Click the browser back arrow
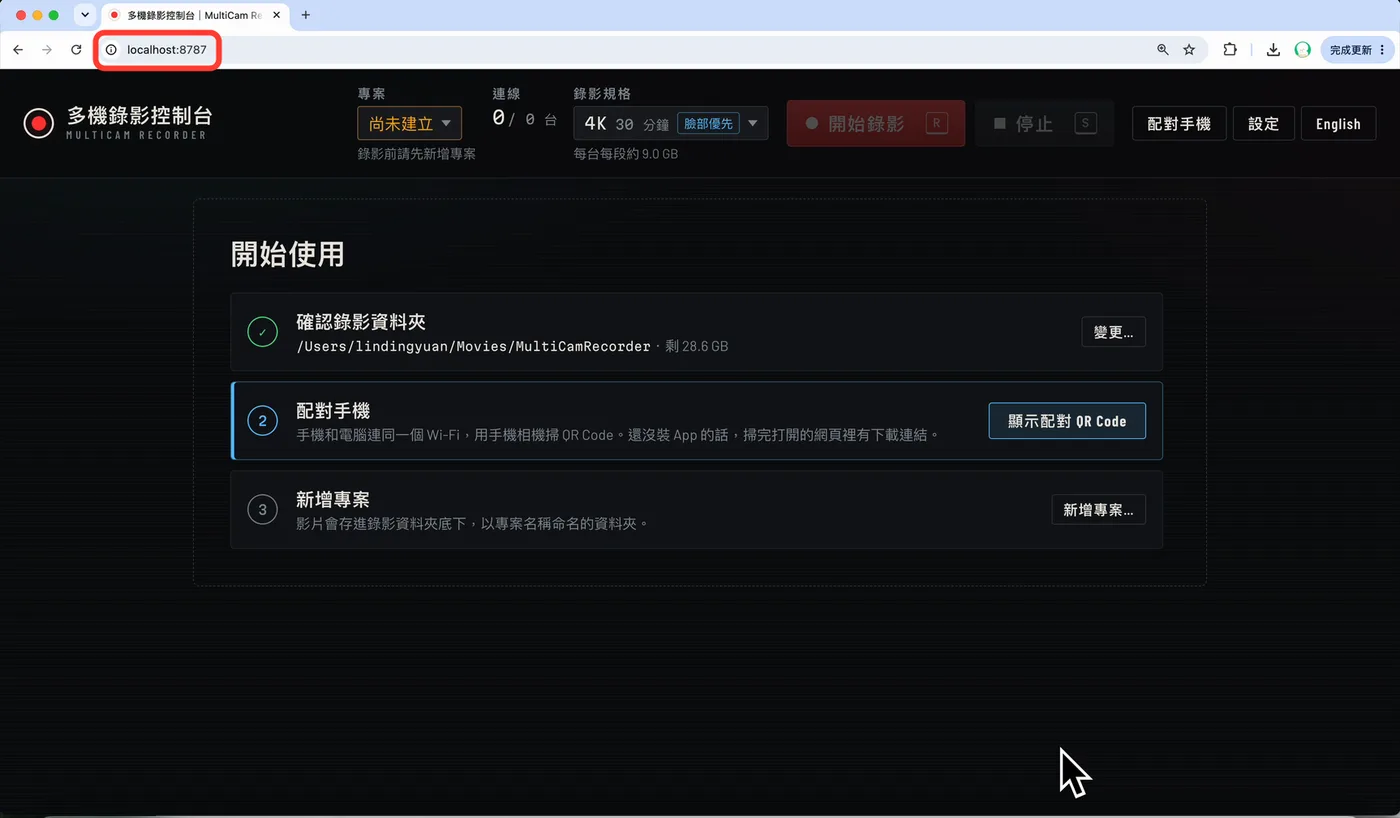Image resolution: width=1400 pixels, height=818 pixels. (x=18, y=49)
